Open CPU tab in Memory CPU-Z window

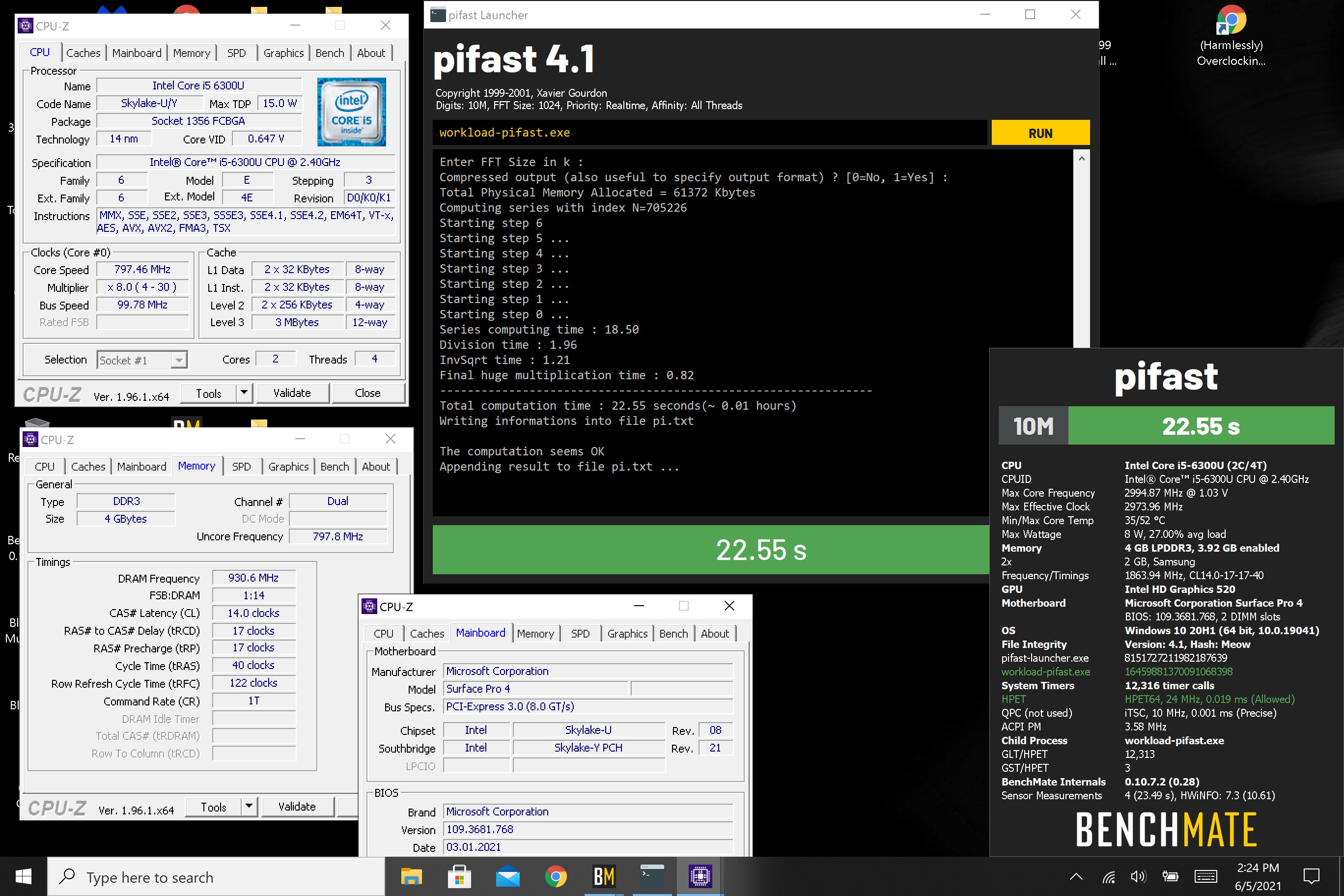click(x=45, y=466)
